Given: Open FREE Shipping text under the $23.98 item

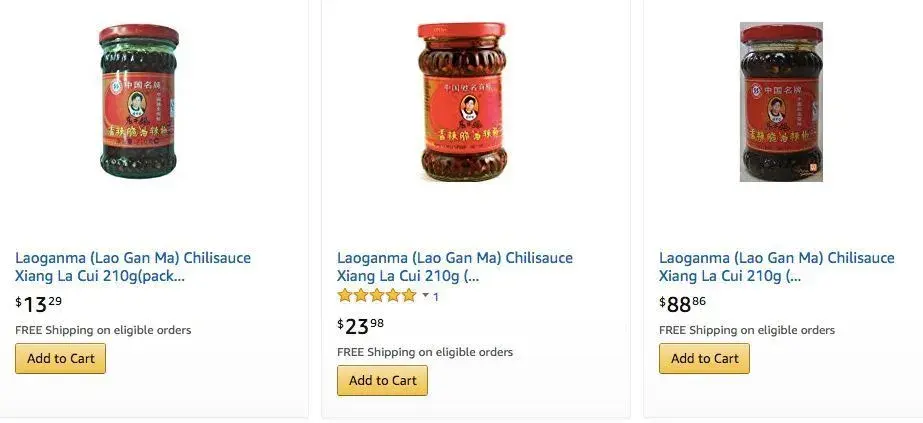Looking at the screenshot, I should click(x=425, y=352).
